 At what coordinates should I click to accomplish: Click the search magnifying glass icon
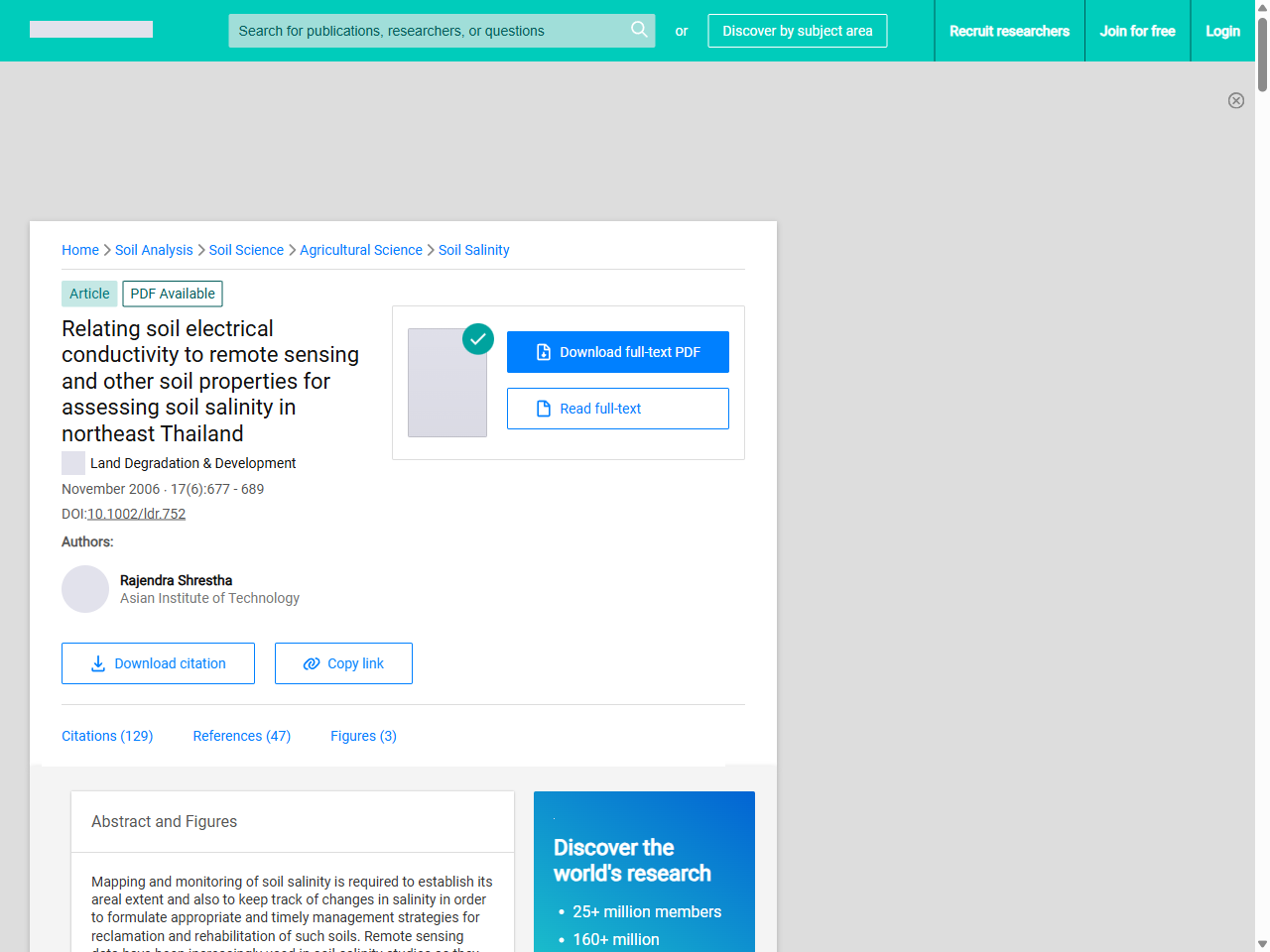[639, 30]
